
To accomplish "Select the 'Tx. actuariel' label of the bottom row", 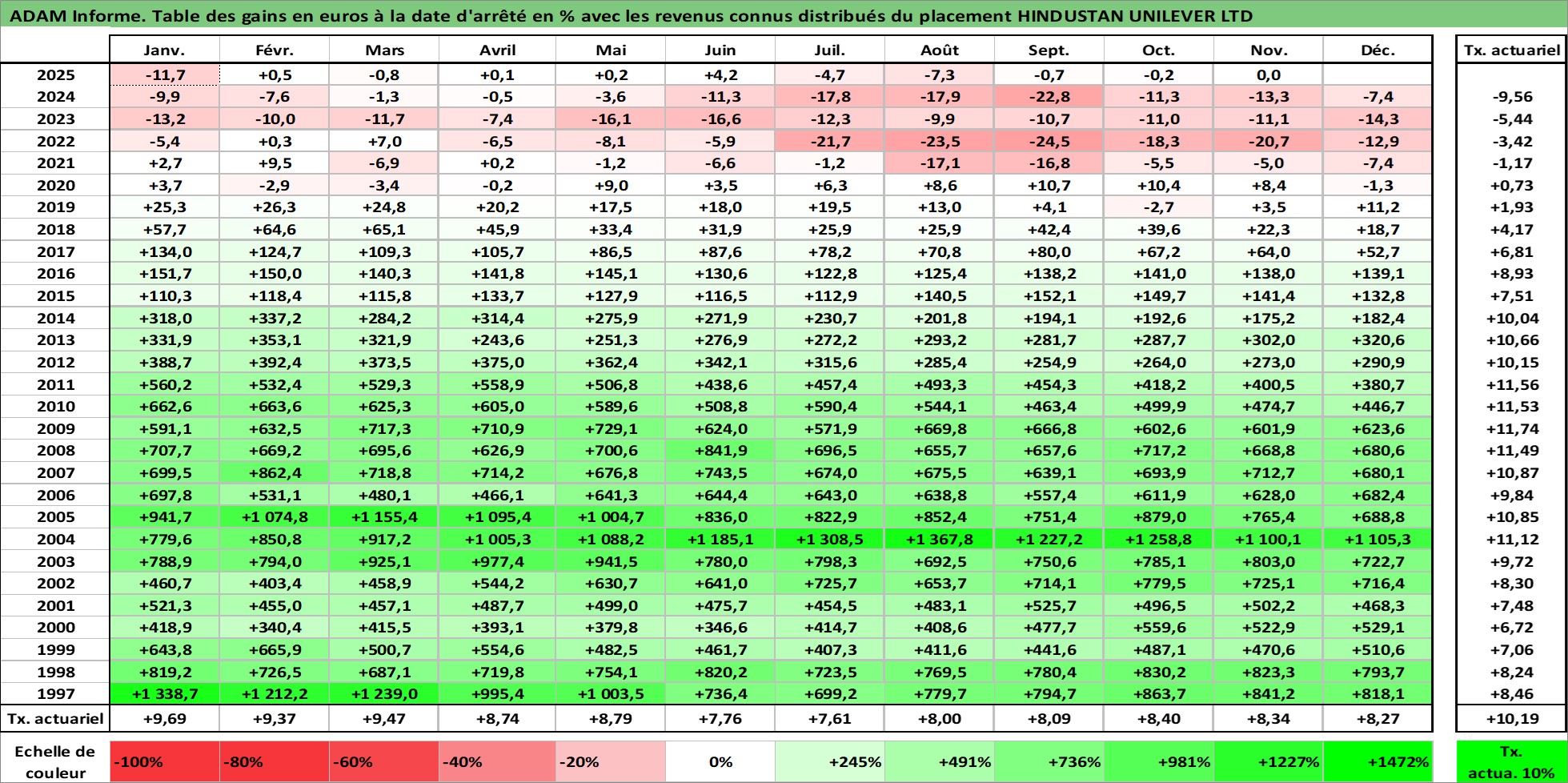I will tap(55, 718).
